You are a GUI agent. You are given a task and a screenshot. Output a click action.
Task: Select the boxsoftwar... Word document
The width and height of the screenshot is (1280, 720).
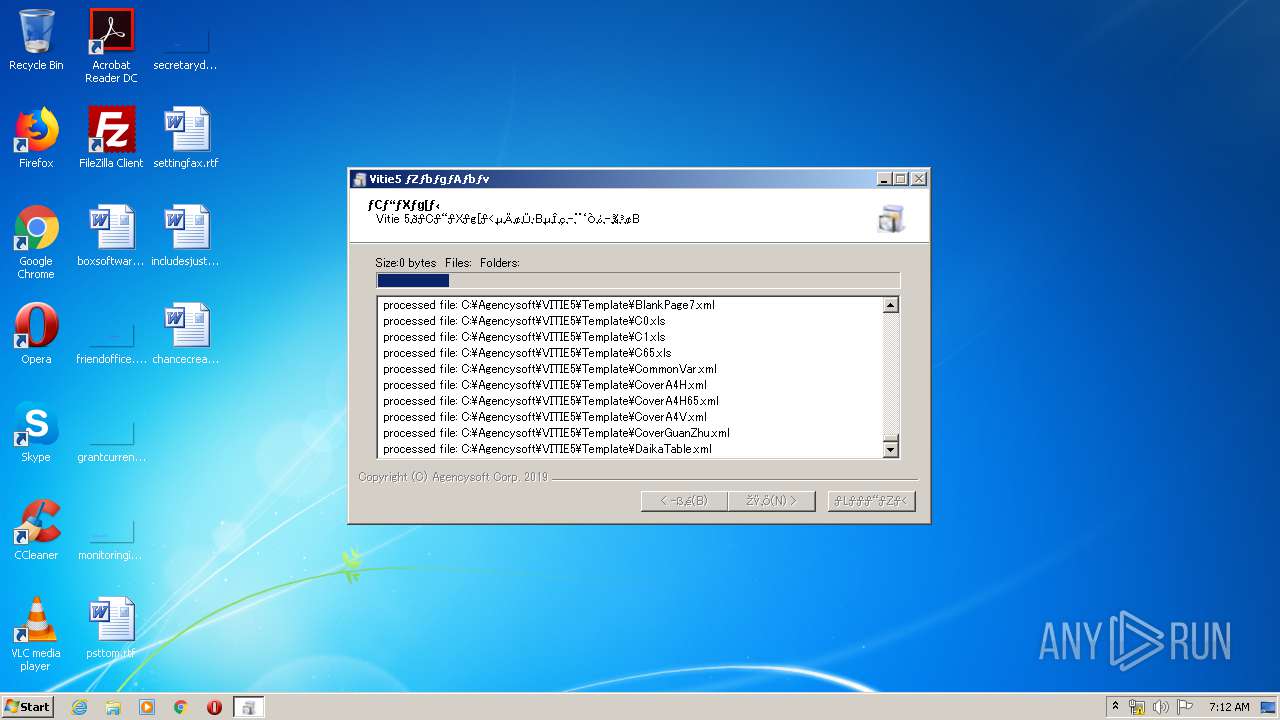pyautogui.click(x=111, y=236)
